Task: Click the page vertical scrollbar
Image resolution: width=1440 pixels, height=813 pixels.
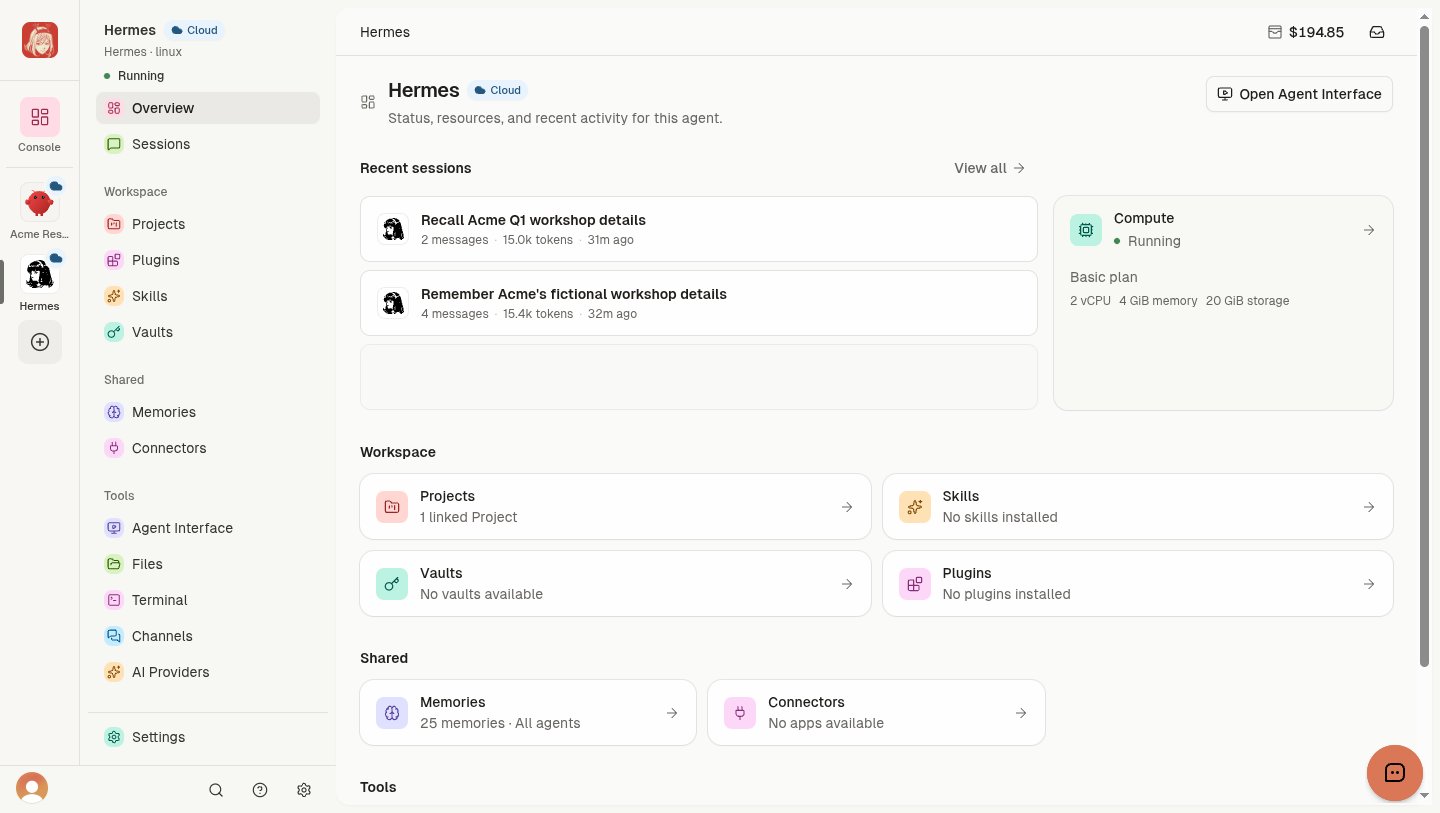Action: pyautogui.click(x=1425, y=346)
